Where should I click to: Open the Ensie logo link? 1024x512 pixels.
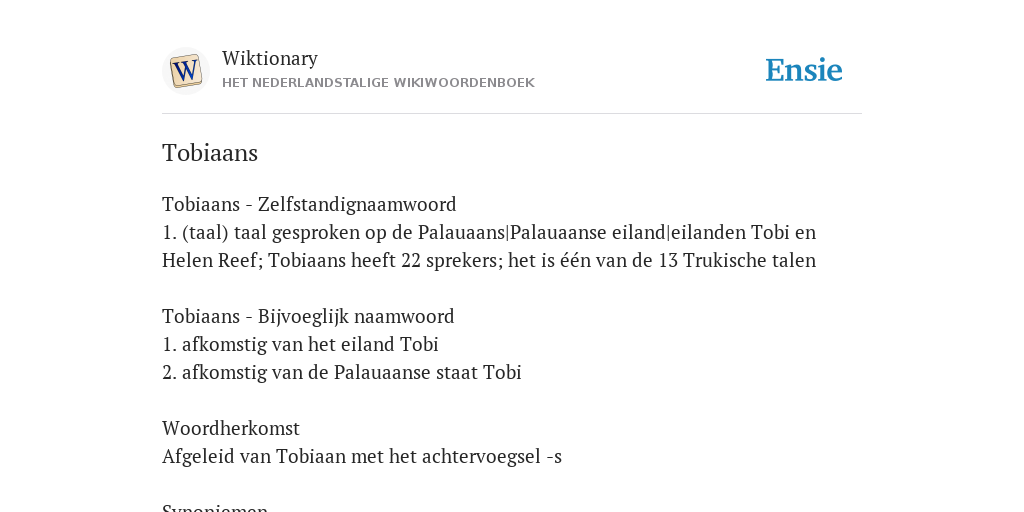[804, 70]
